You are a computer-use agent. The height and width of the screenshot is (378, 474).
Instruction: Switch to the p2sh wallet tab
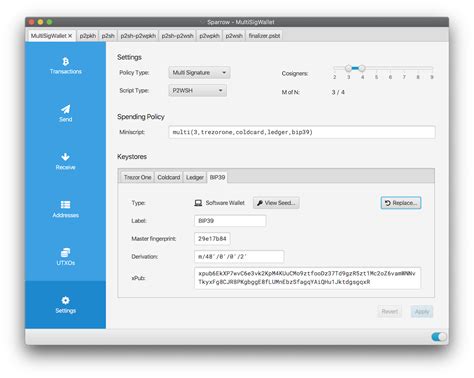[108, 36]
